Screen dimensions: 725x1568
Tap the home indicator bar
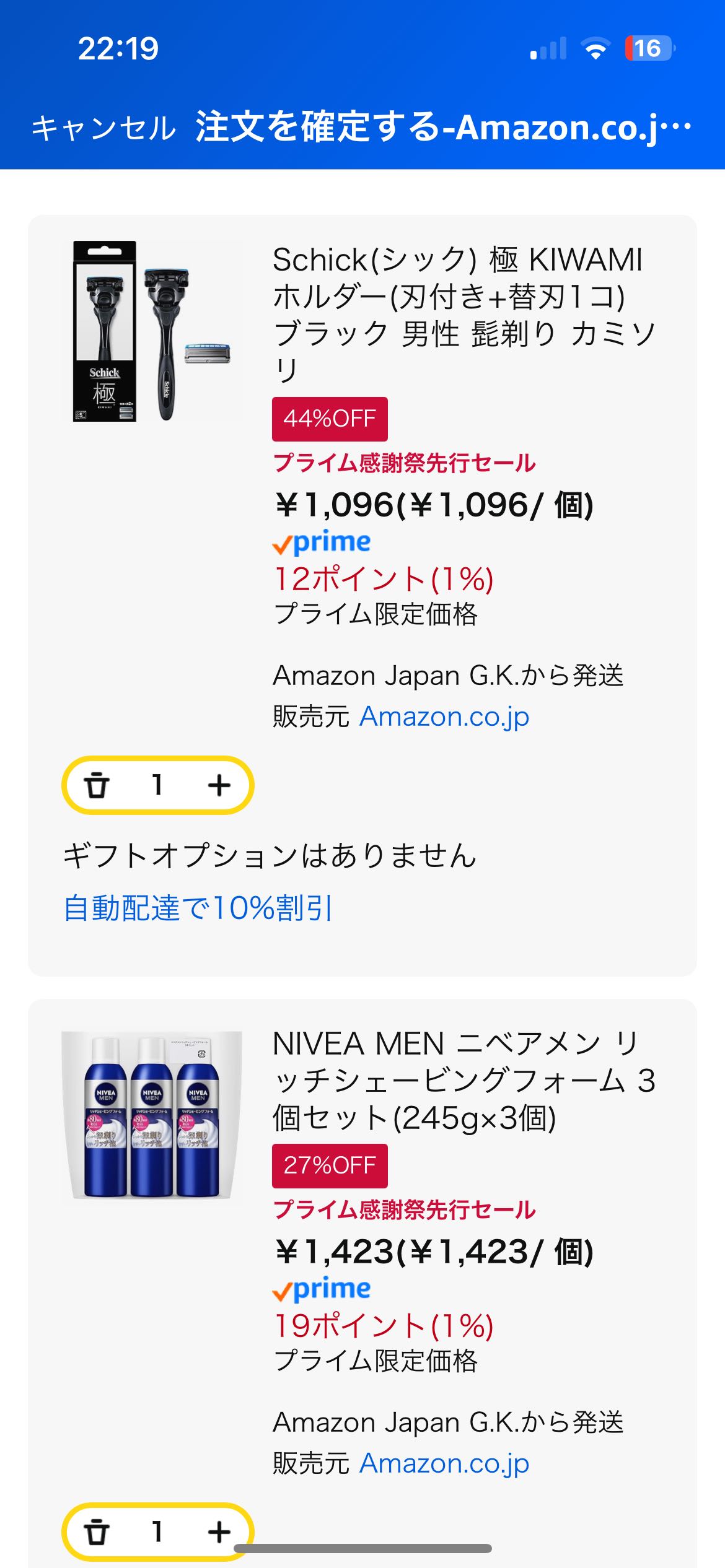pos(362,1549)
